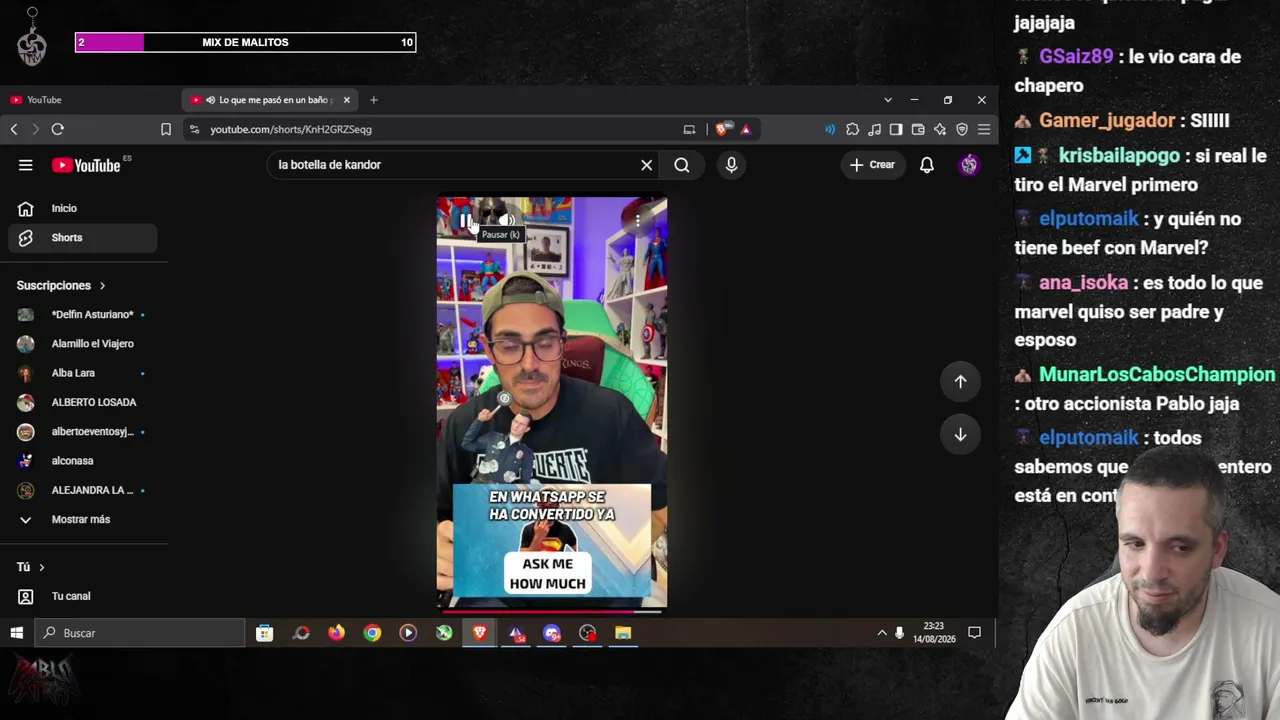Screen dimensions: 1280x720
Task: Open the Leo AI sparkle icon
Action: [x=940, y=129]
